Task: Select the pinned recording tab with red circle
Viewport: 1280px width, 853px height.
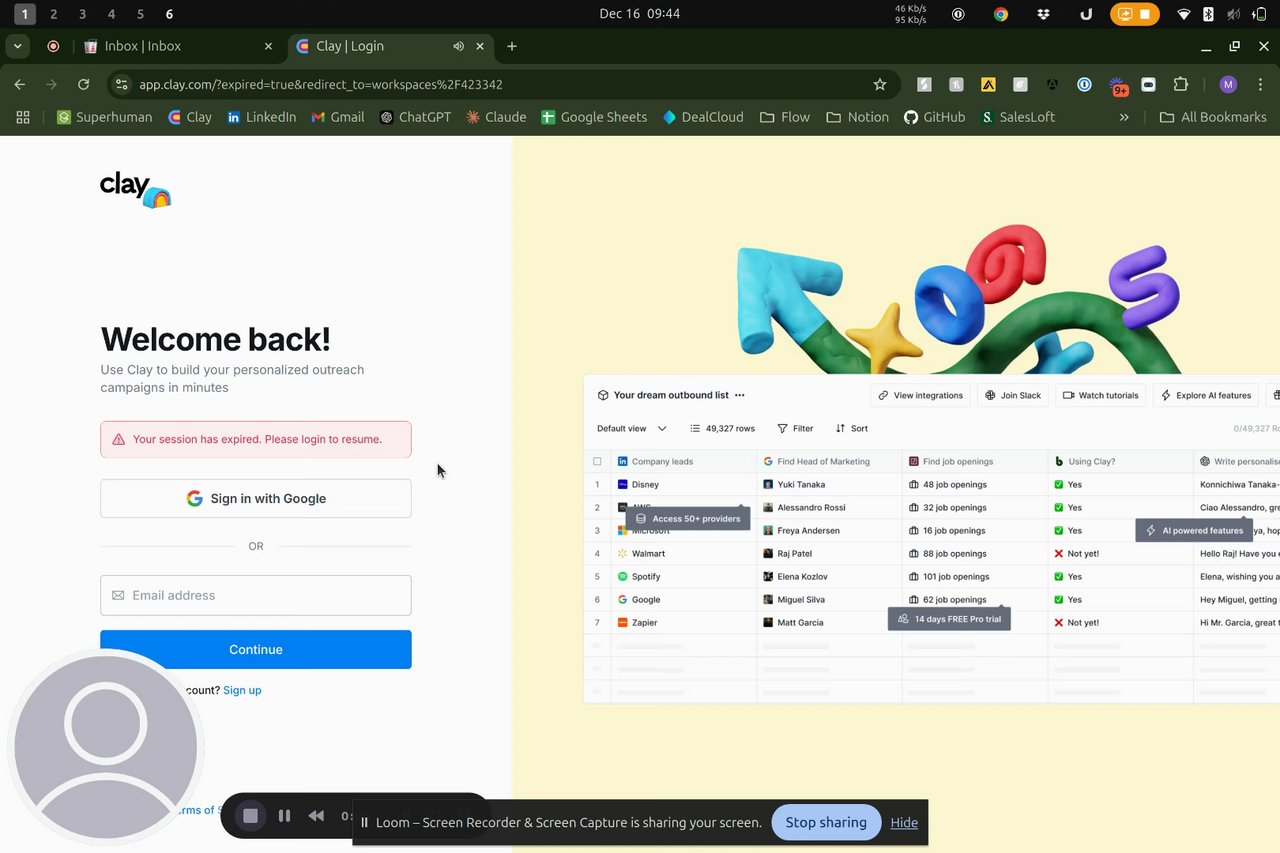Action: tap(53, 46)
